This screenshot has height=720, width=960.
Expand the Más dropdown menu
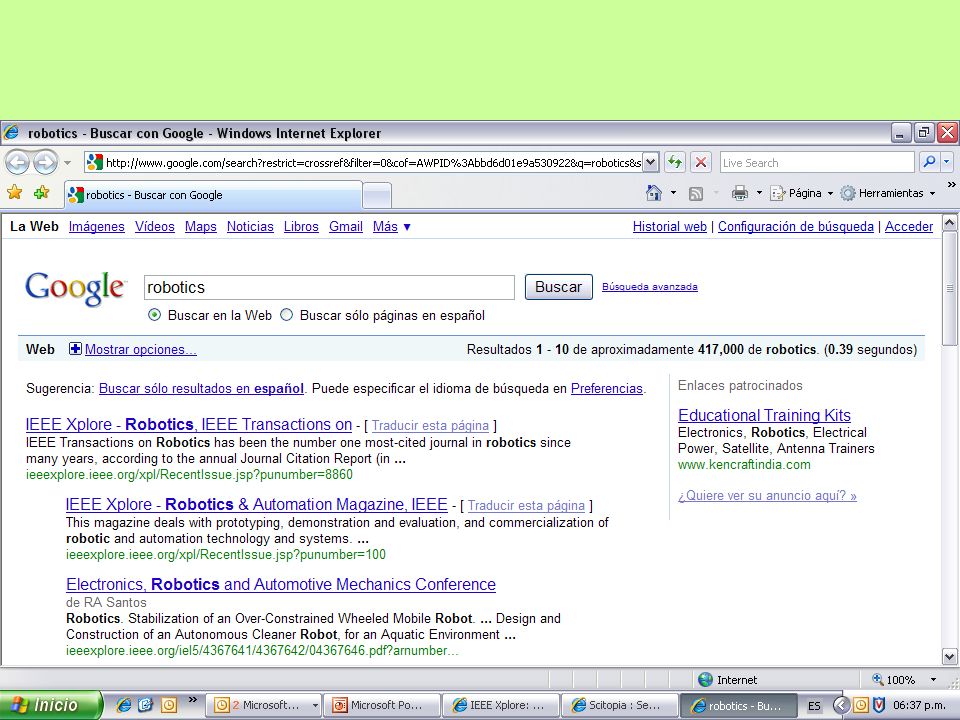pos(392,227)
